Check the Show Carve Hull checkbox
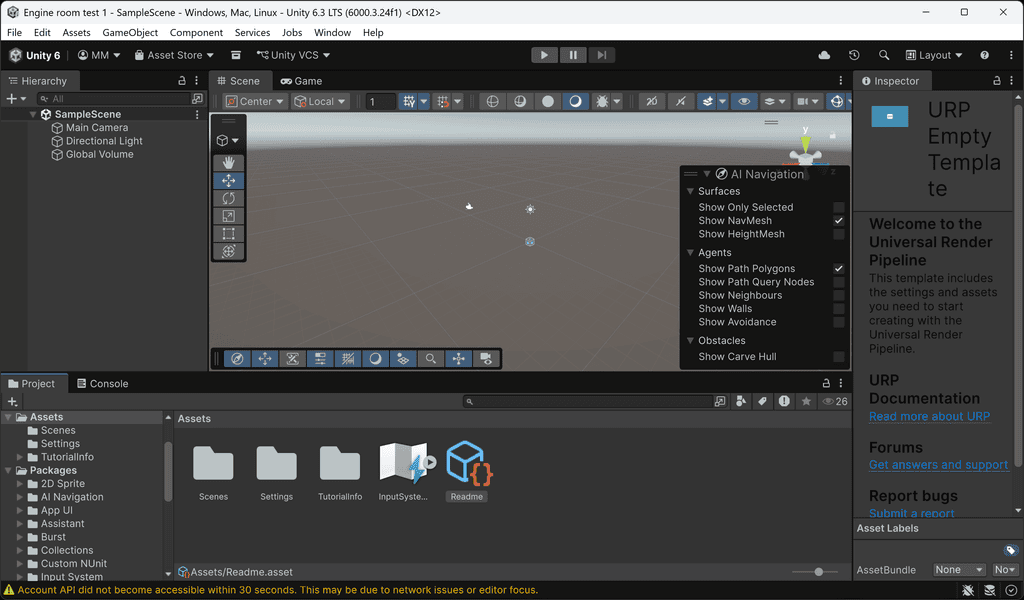 pyautogui.click(x=839, y=356)
